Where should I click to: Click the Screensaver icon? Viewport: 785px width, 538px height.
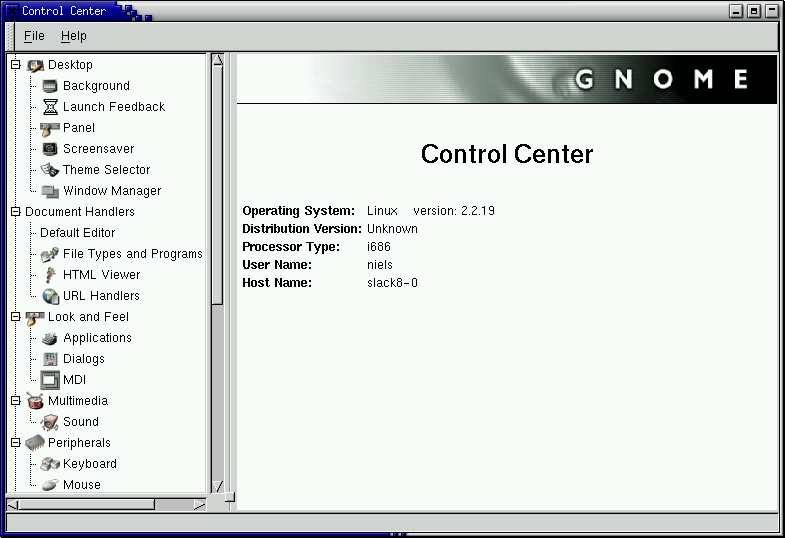pos(50,149)
